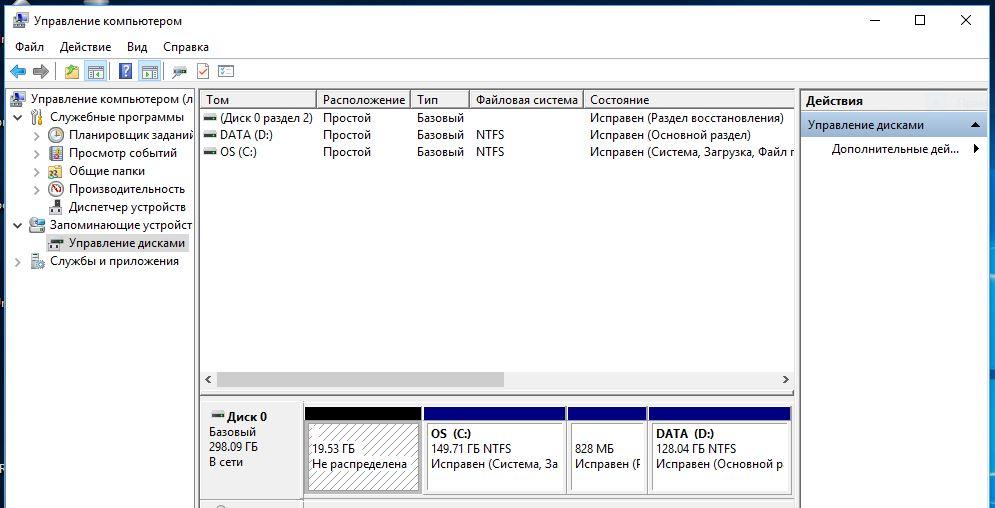The width and height of the screenshot is (995, 508).
Task: Click the Служебные программы tools icon
Action: click(37, 117)
